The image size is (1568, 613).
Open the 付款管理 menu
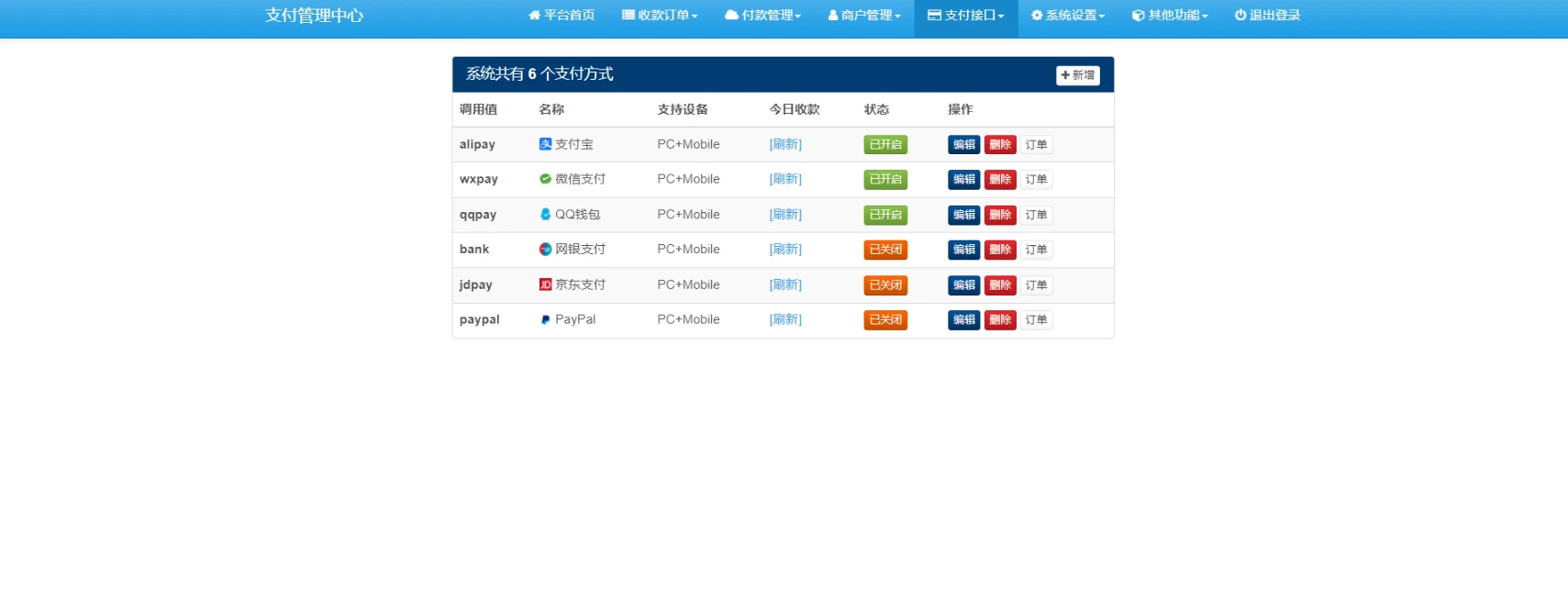762,16
